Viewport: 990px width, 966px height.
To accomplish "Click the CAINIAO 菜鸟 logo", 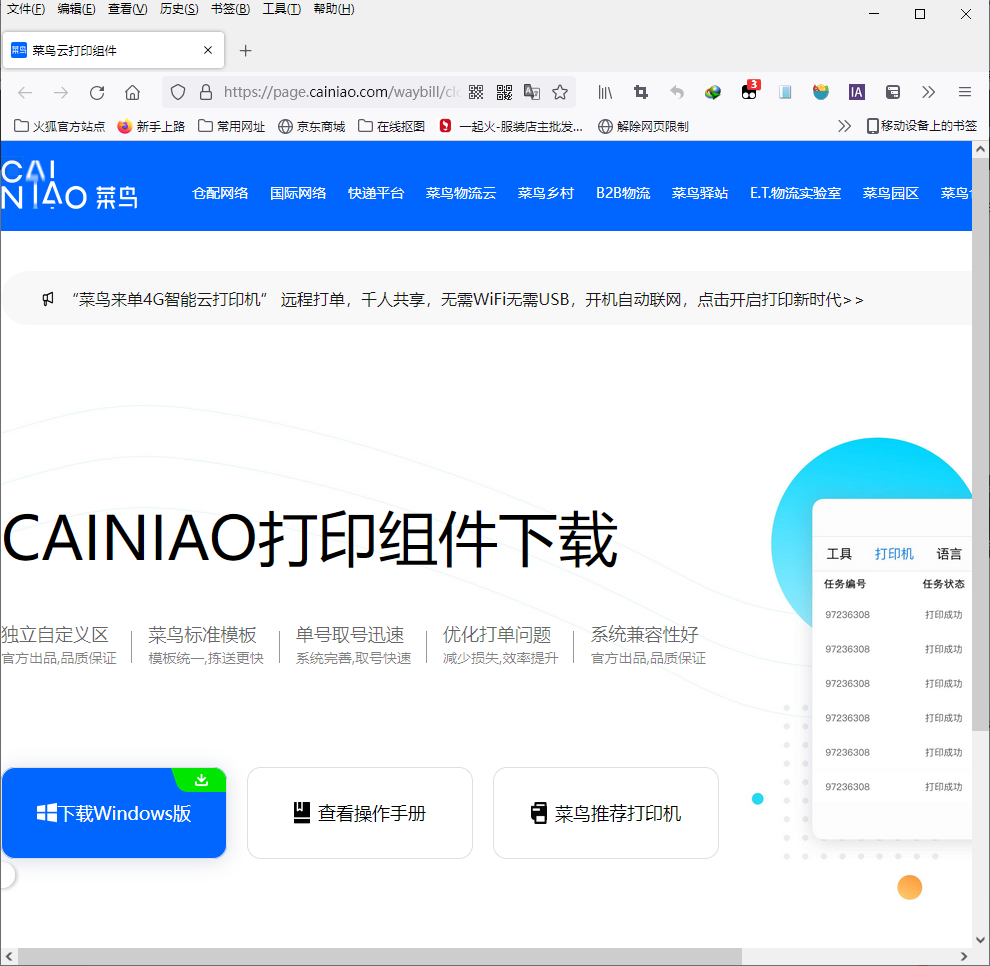I will [x=69, y=185].
